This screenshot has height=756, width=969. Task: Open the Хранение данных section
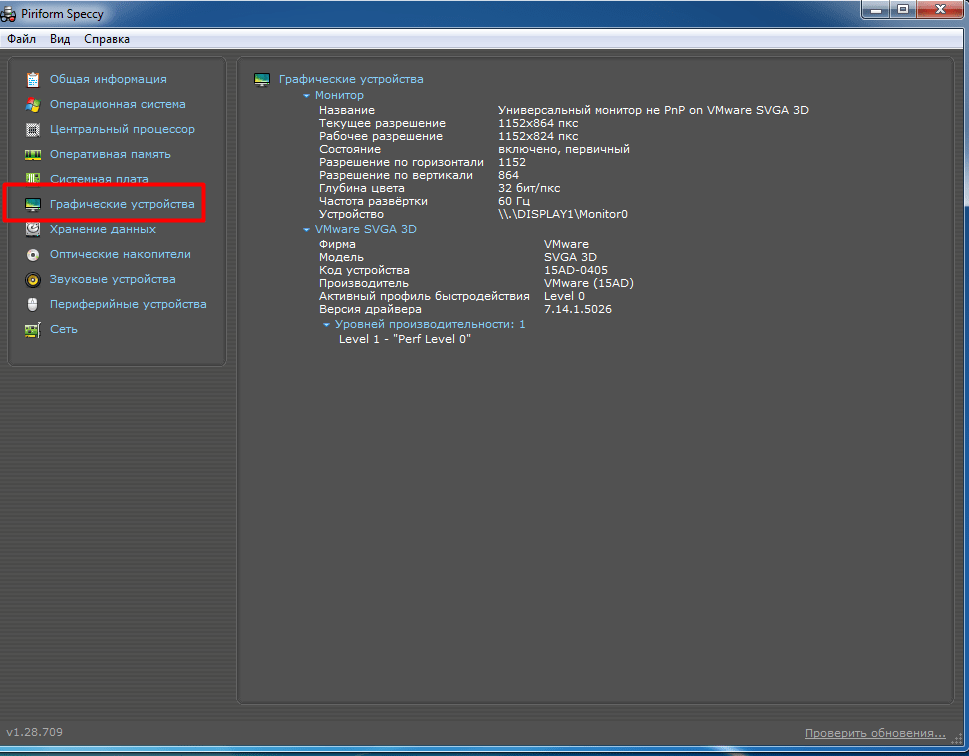pos(103,229)
